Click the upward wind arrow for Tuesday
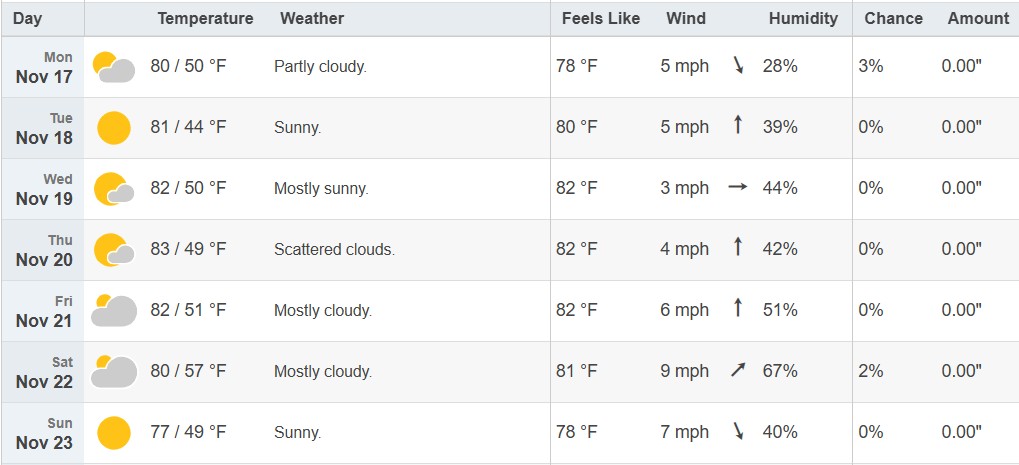Viewport: 1019px width, 465px height. pyautogui.click(x=738, y=127)
